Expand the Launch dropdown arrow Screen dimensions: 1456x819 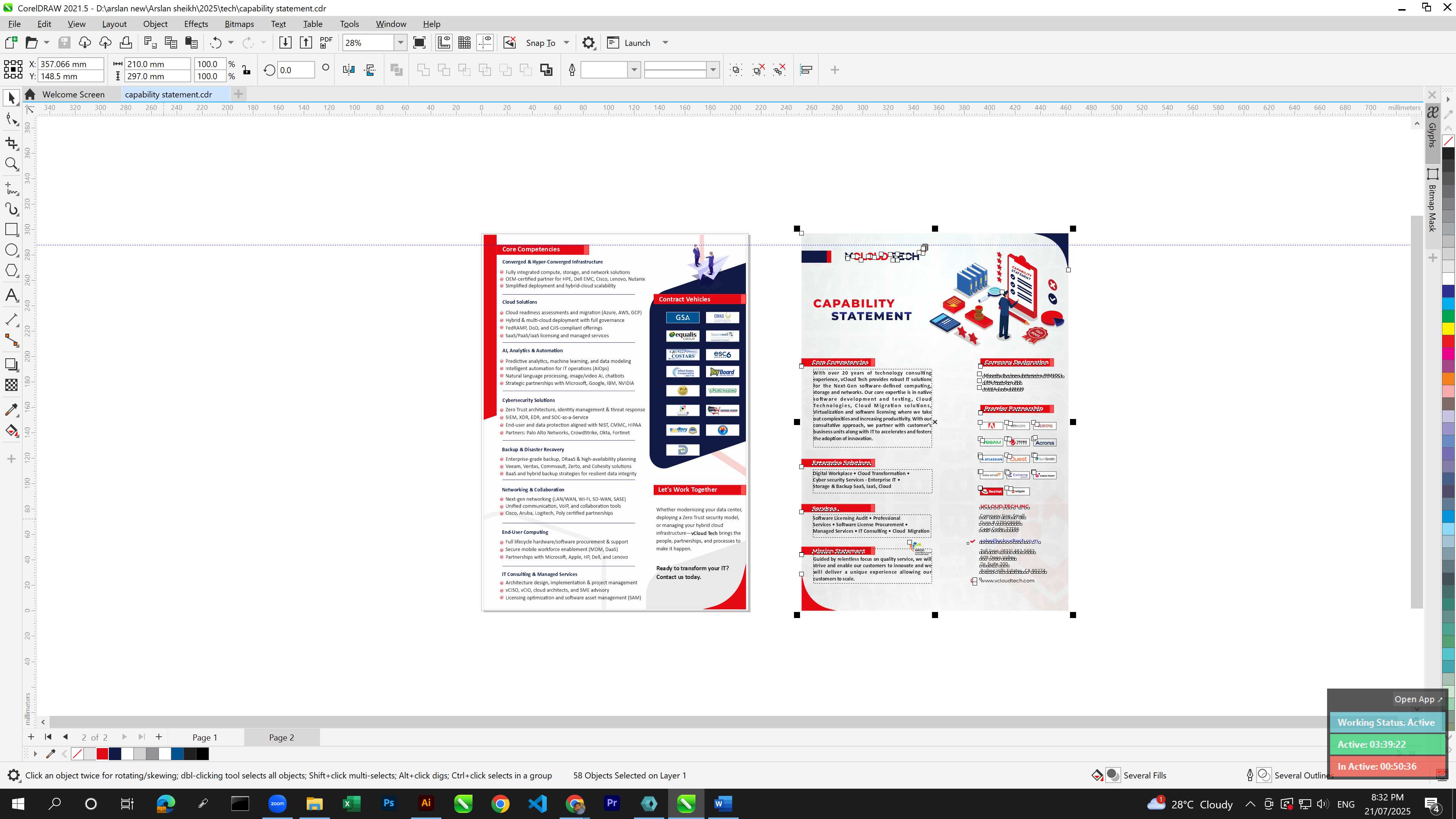665,42
